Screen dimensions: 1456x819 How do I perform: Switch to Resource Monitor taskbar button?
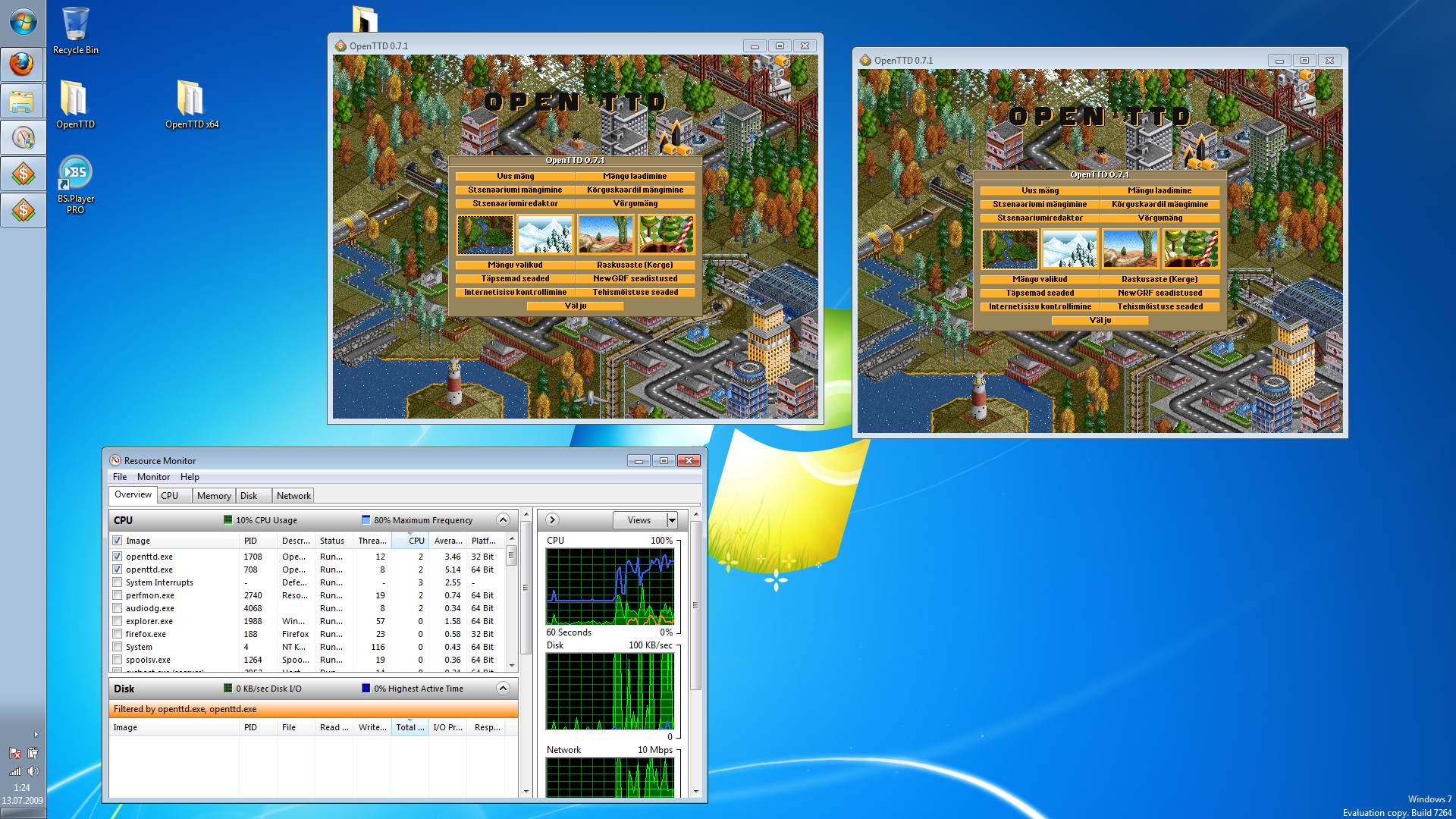pos(23,138)
